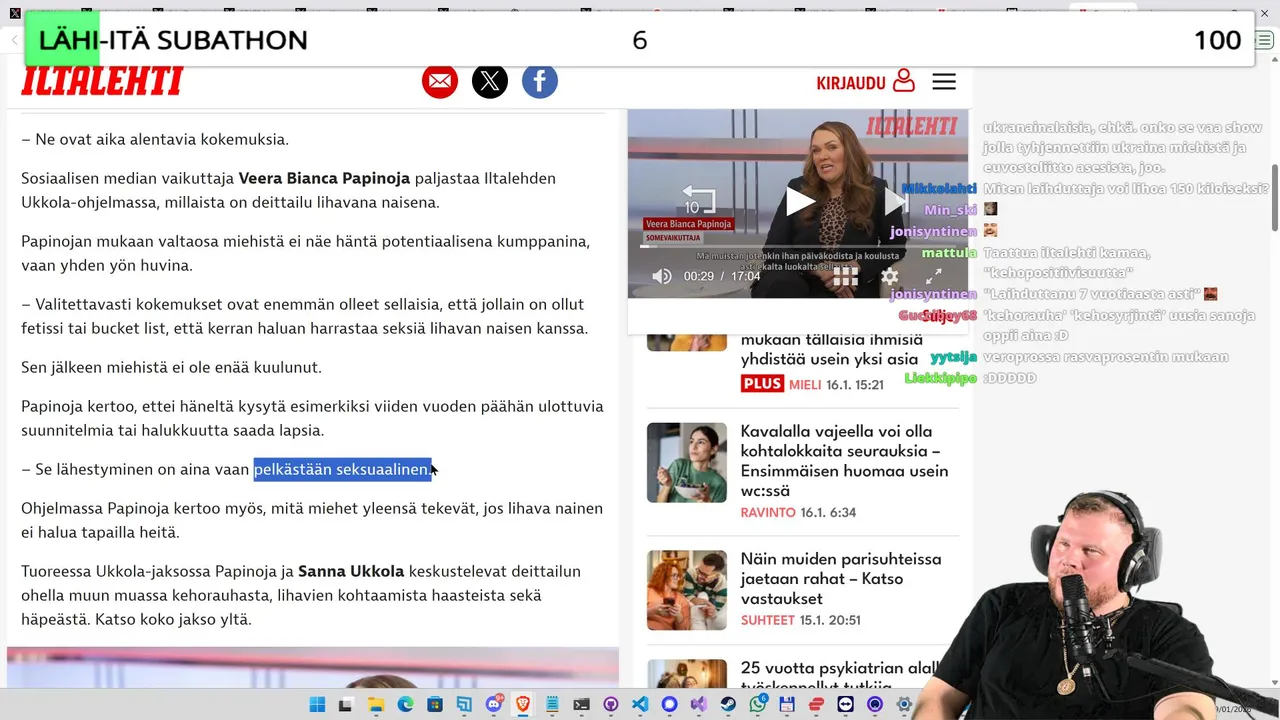Share the article on Facebook

540,81
